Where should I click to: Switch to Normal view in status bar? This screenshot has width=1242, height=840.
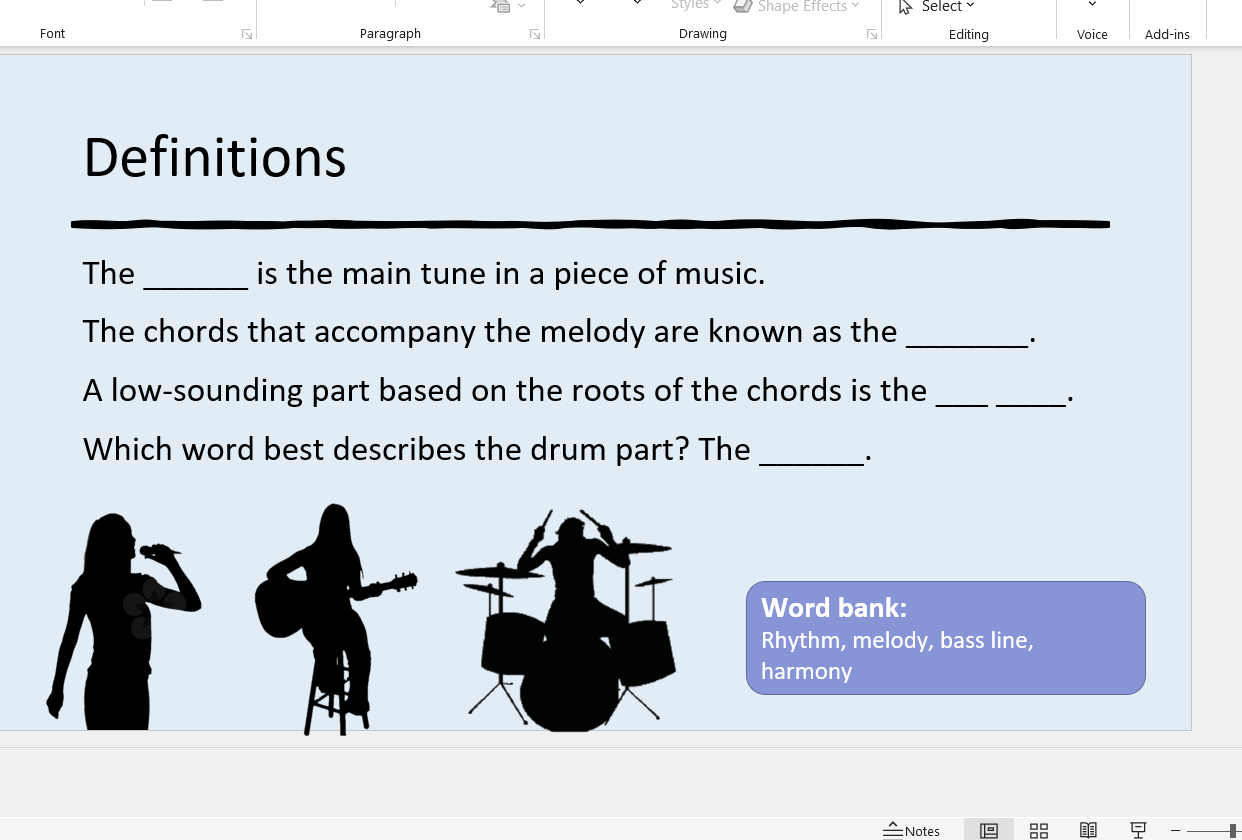pyautogui.click(x=989, y=830)
